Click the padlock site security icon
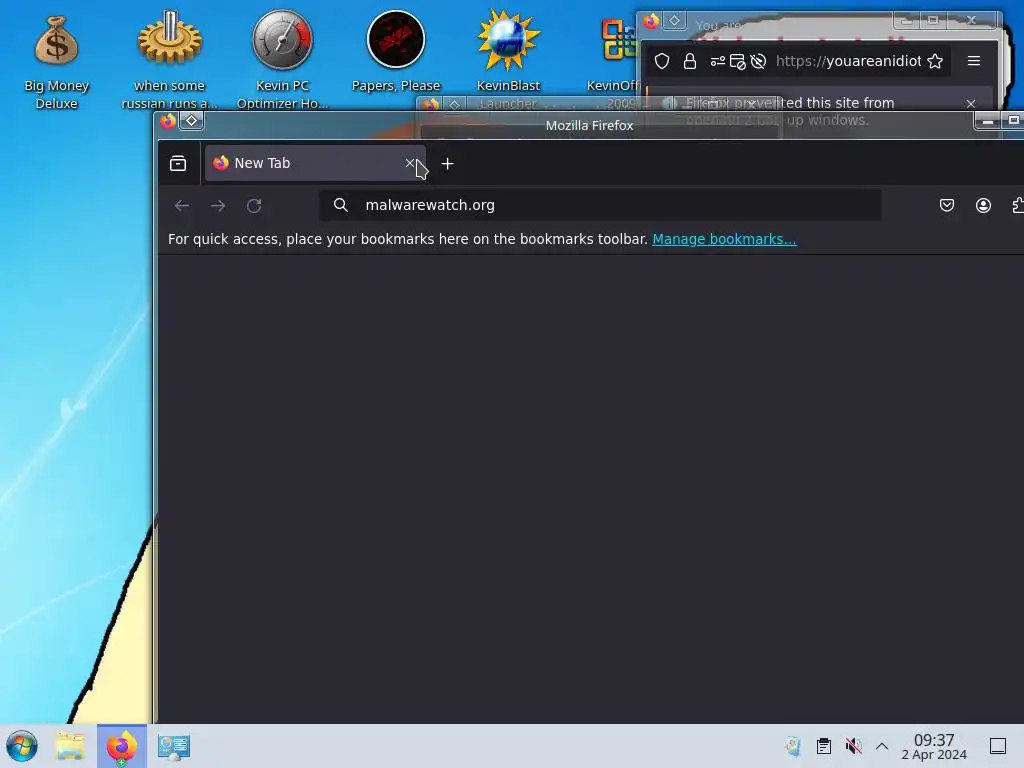 point(690,61)
